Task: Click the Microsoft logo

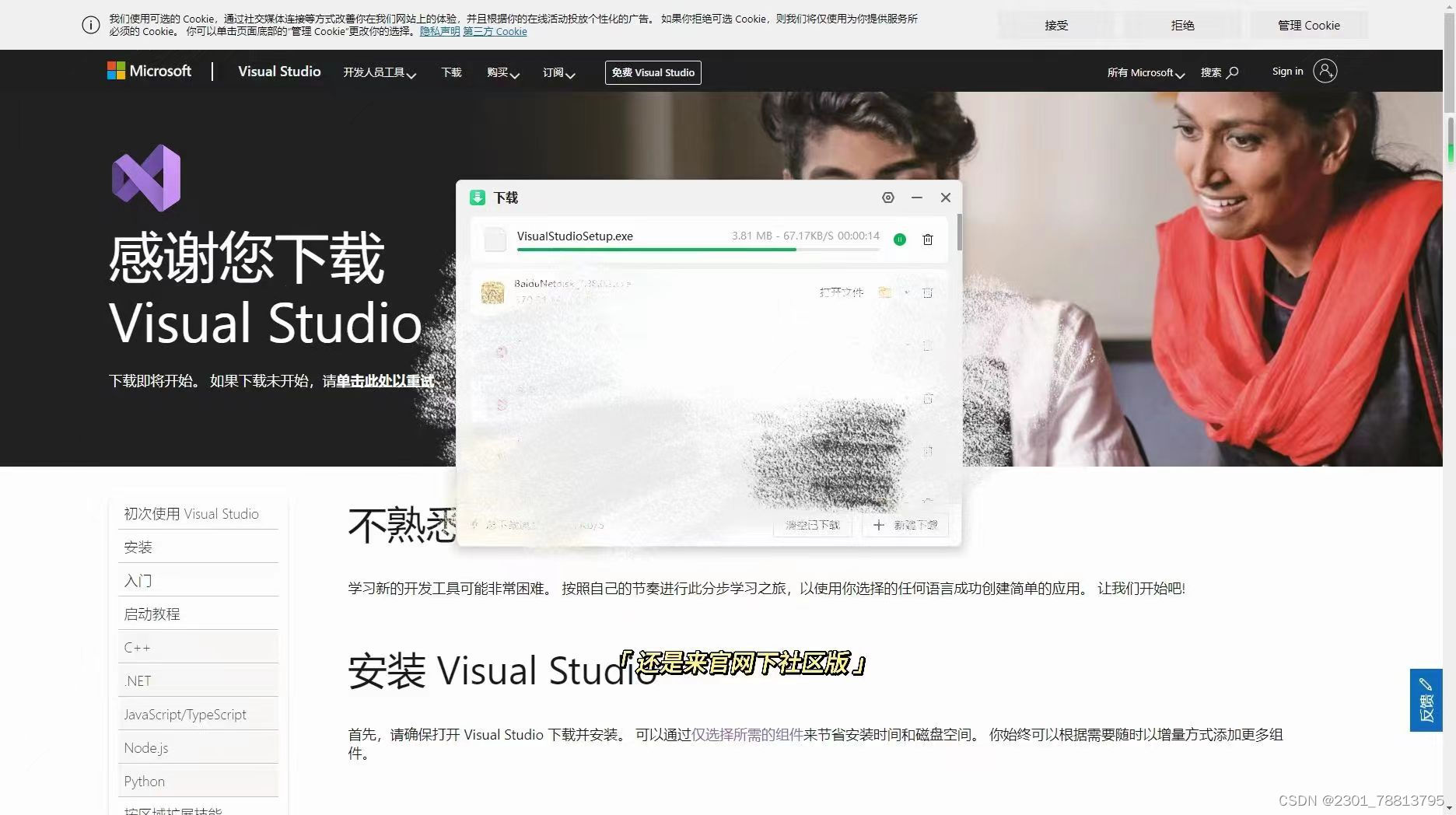Action: 149,71
